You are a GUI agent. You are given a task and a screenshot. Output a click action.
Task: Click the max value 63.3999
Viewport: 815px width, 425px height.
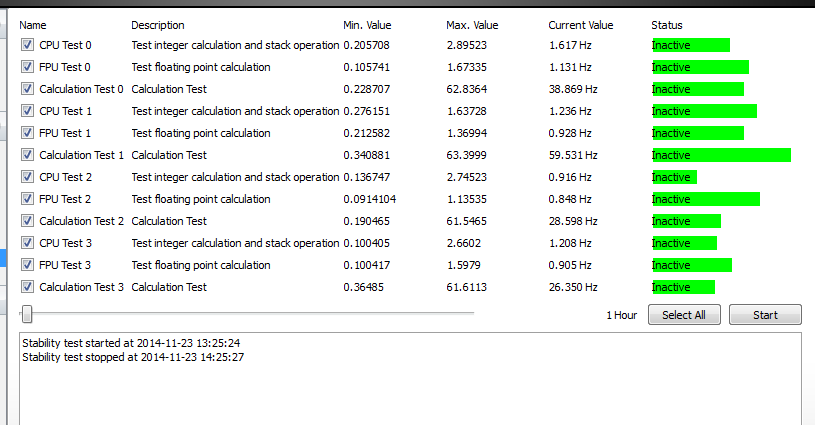[467, 155]
